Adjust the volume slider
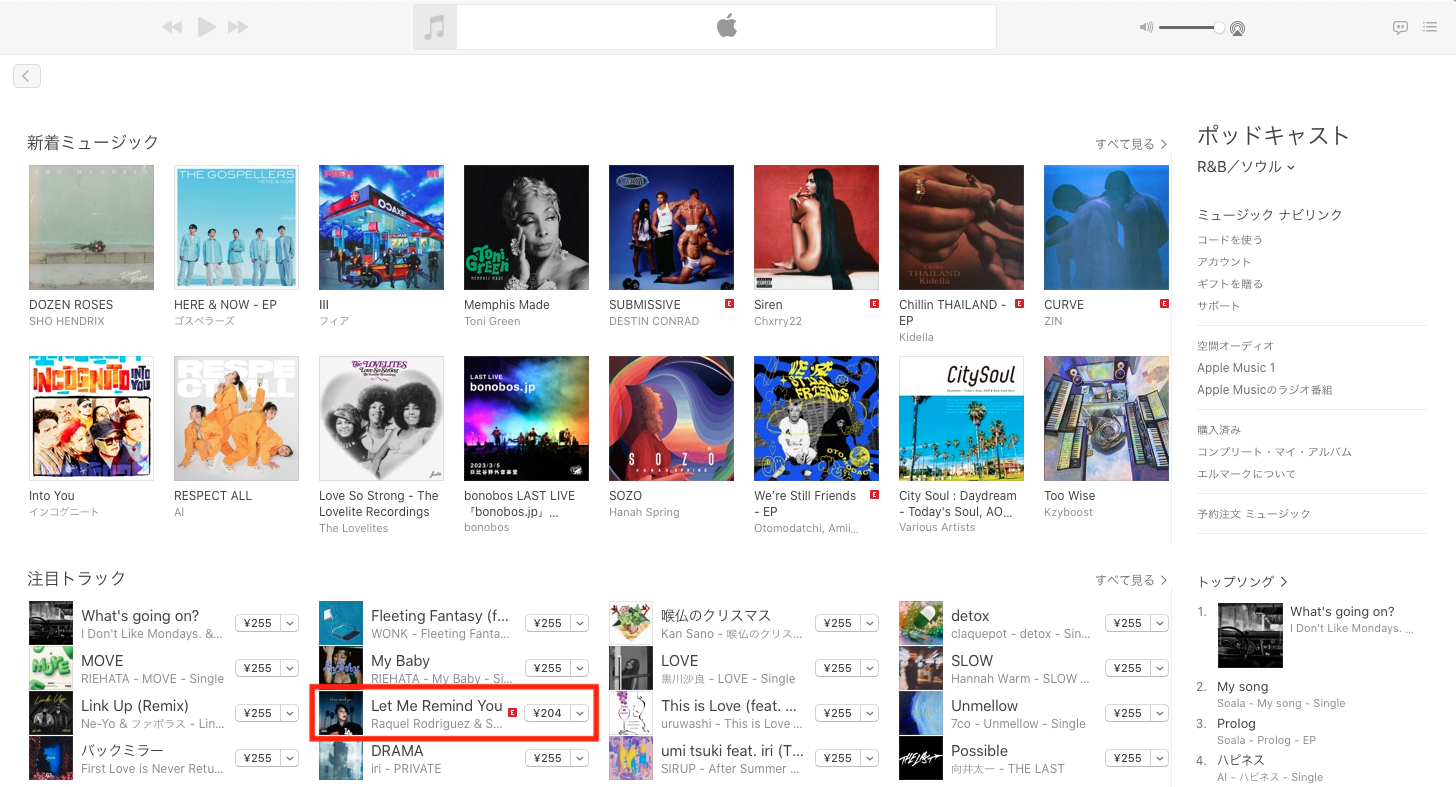 [x=1192, y=28]
